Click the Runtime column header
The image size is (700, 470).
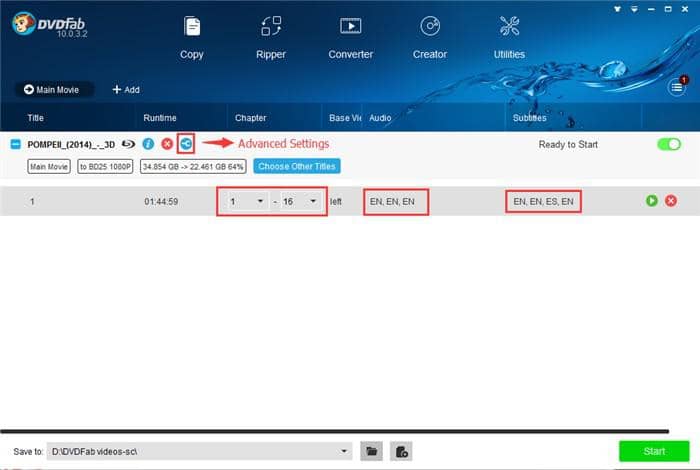coord(160,118)
